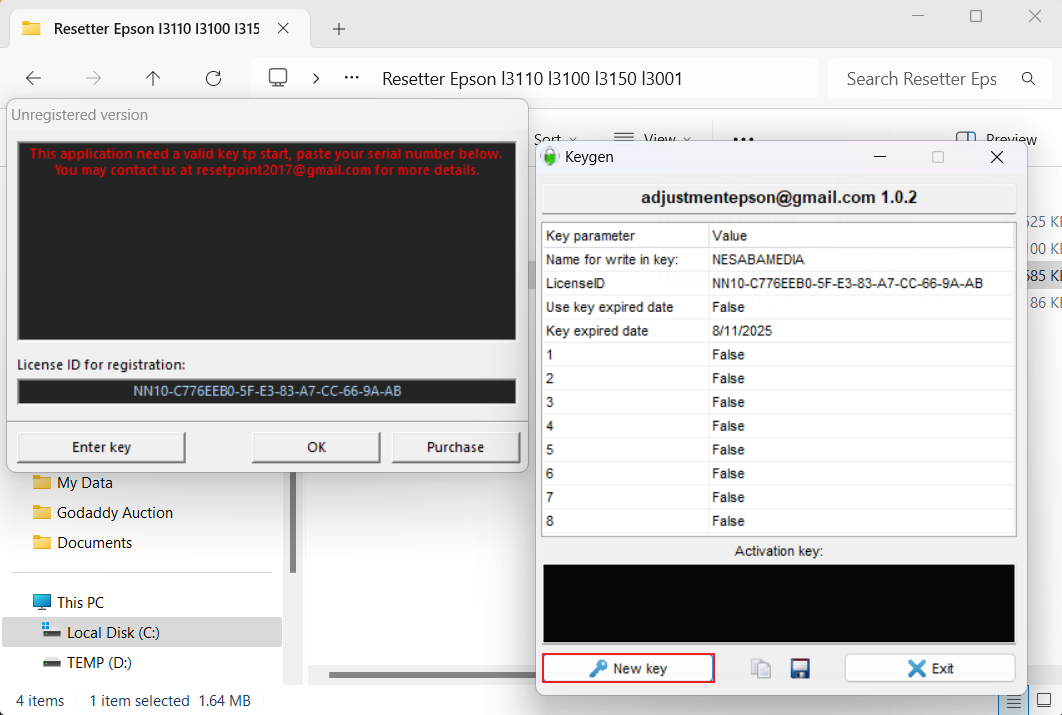The image size is (1062, 715).
Task: Switch to details view in status bar
Action: pos(1014,701)
